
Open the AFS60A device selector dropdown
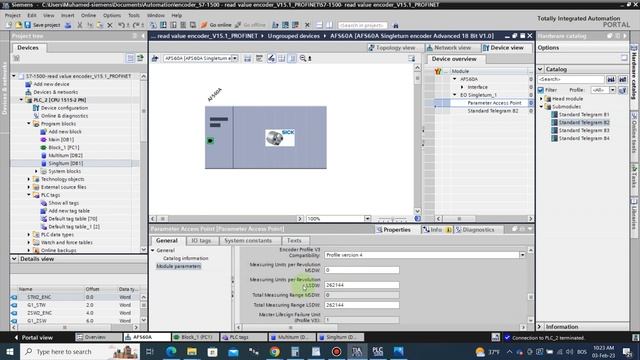[235, 58]
